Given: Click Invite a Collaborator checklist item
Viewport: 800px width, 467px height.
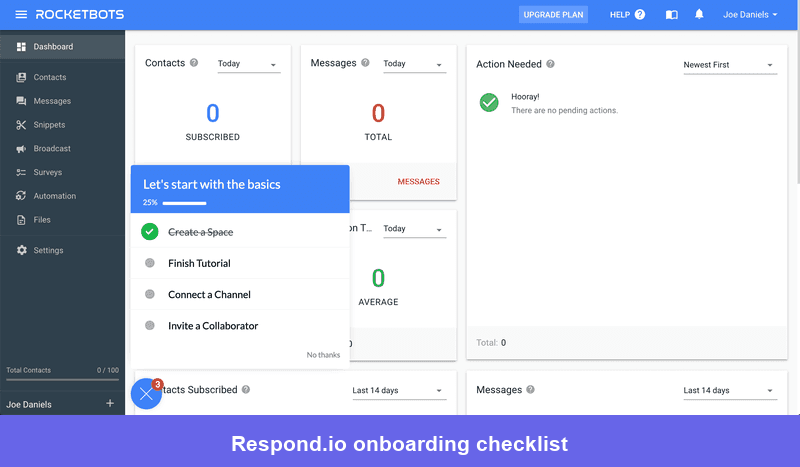Looking at the screenshot, I should coord(240,325).
